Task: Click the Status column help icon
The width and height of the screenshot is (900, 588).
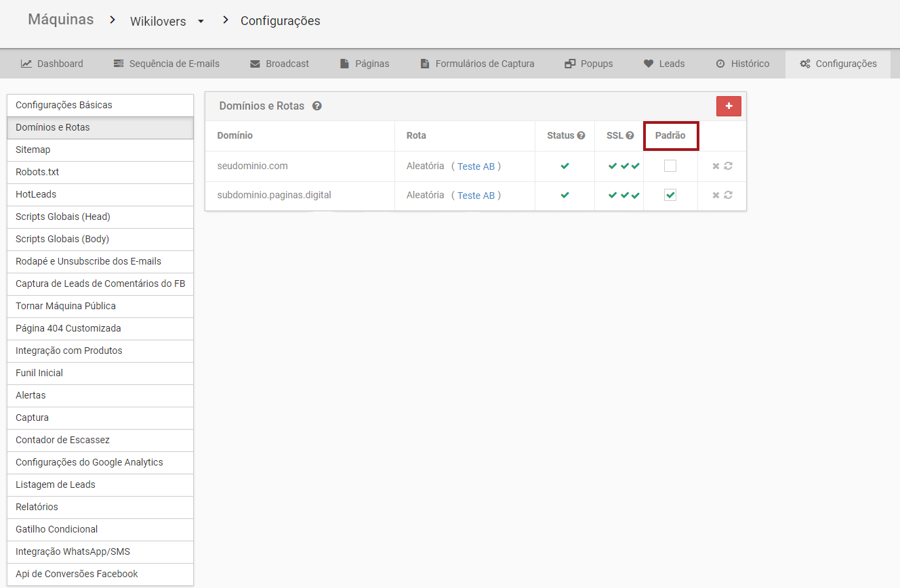Action: tap(581, 136)
